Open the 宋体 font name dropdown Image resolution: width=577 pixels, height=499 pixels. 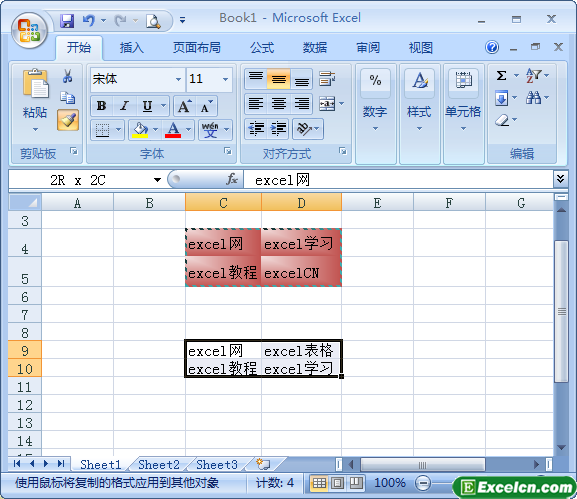(178, 79)
